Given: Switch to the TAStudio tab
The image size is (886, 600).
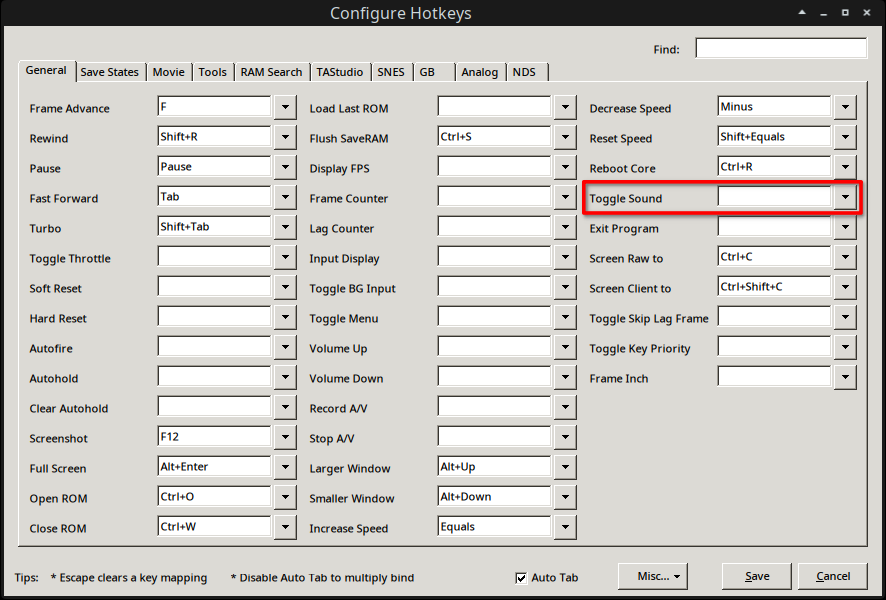Looking at the screenshot, I should tap(340, 71).
